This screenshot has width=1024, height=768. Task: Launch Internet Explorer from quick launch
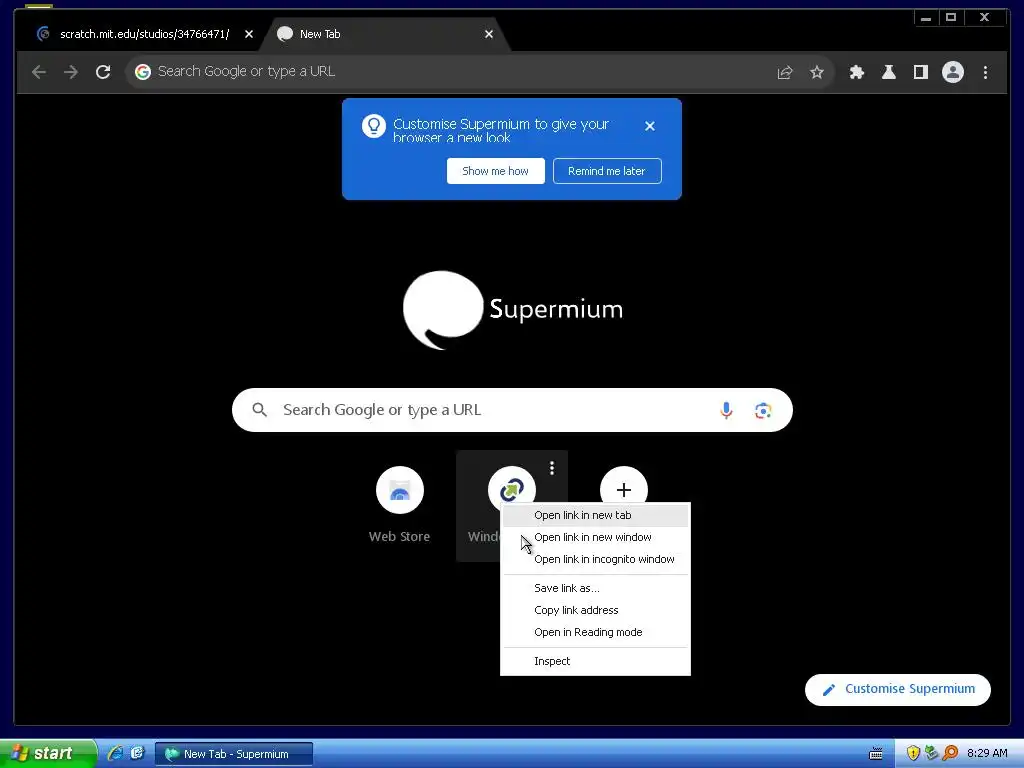pyautogui.click(x=116, y=754)
